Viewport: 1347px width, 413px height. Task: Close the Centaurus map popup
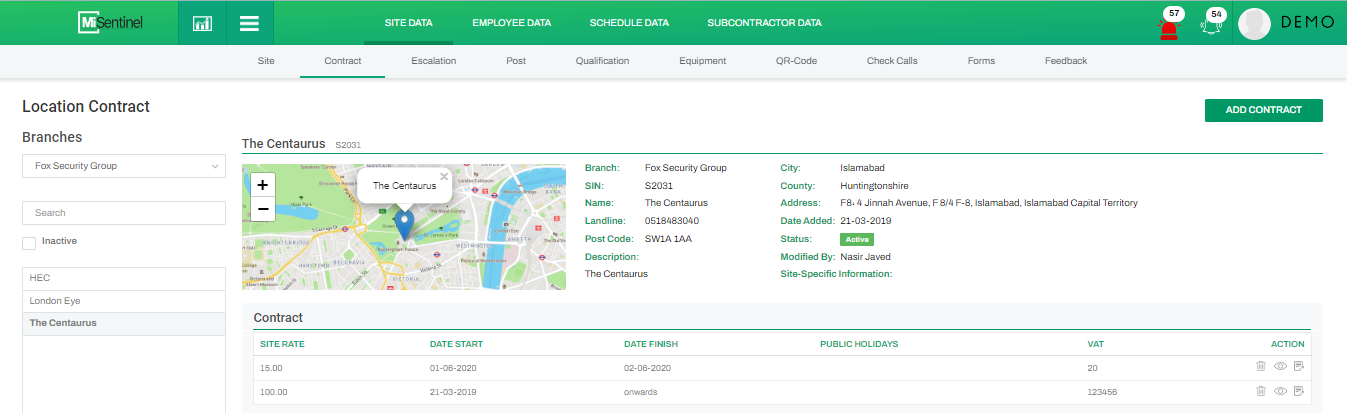[x=444, y=177]
